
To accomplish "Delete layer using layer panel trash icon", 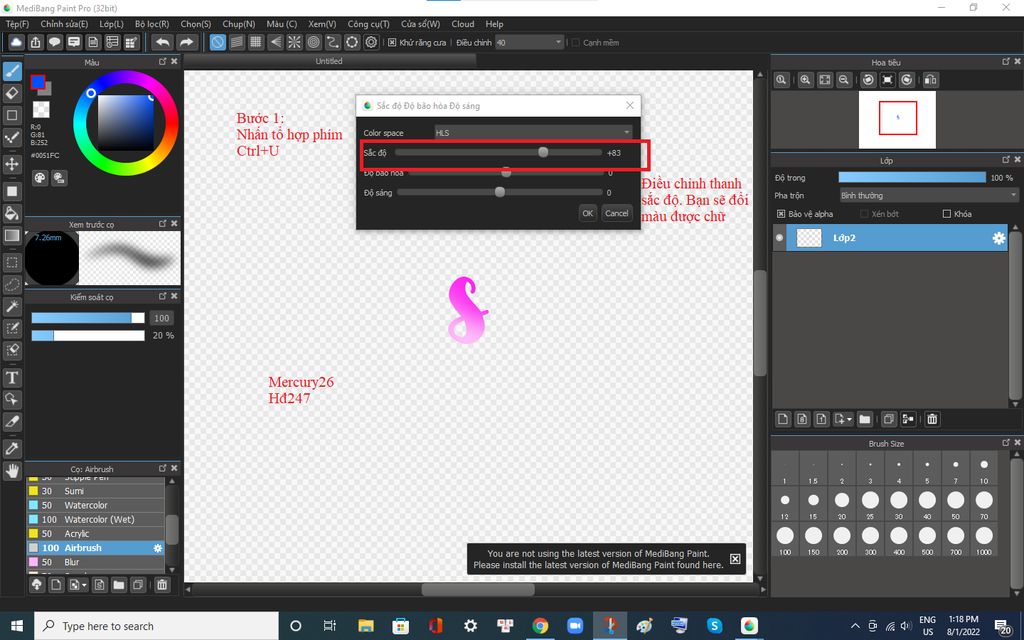I will 932,419.
